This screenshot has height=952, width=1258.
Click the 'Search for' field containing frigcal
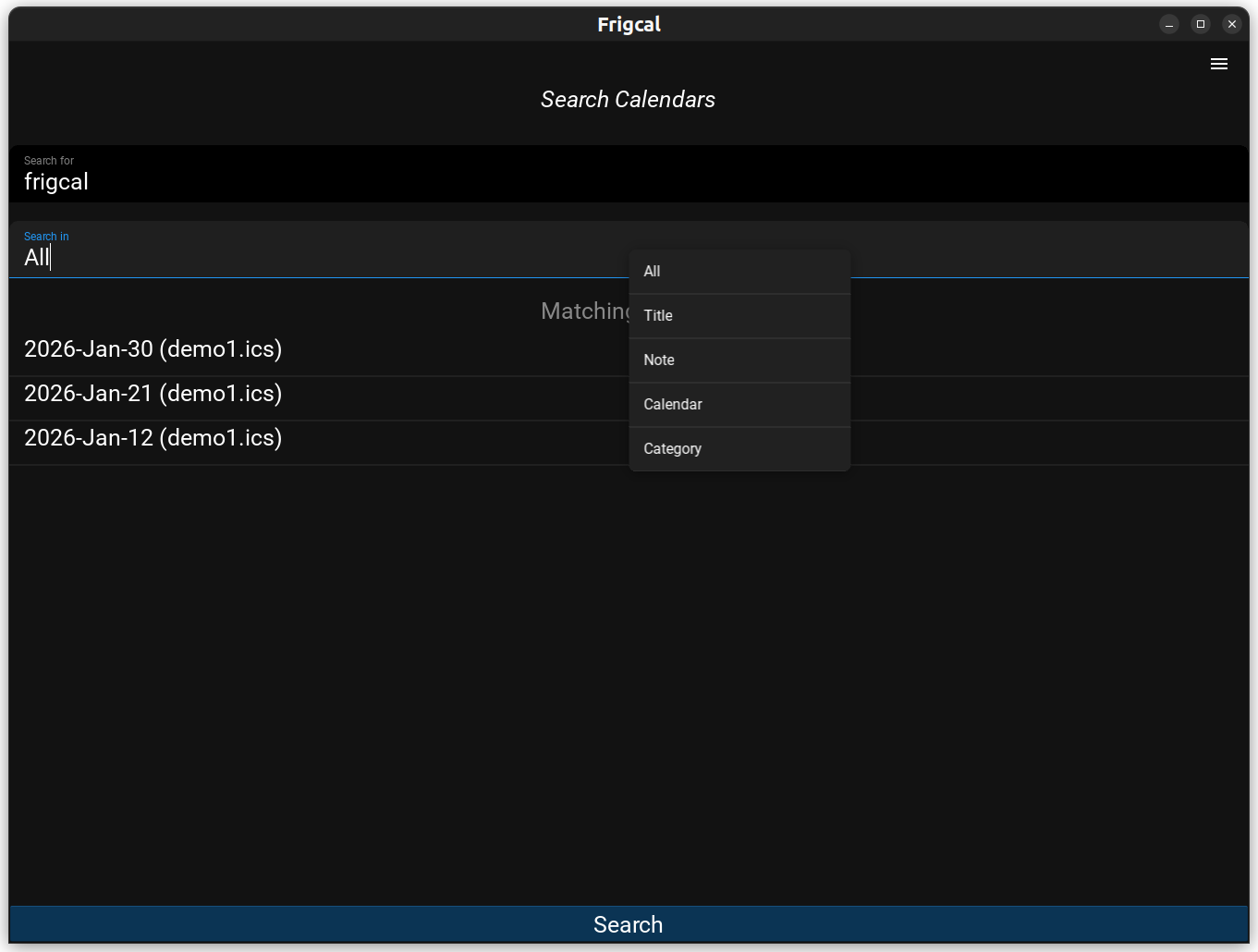(370, 181)
